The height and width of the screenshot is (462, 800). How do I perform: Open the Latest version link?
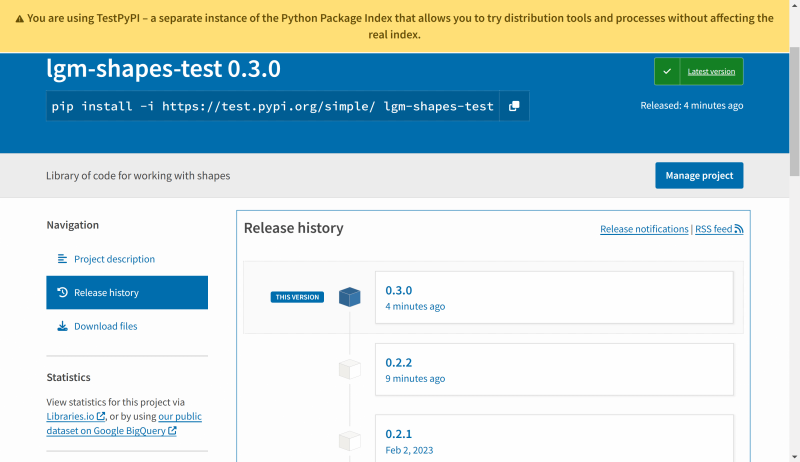coord(711,71)
